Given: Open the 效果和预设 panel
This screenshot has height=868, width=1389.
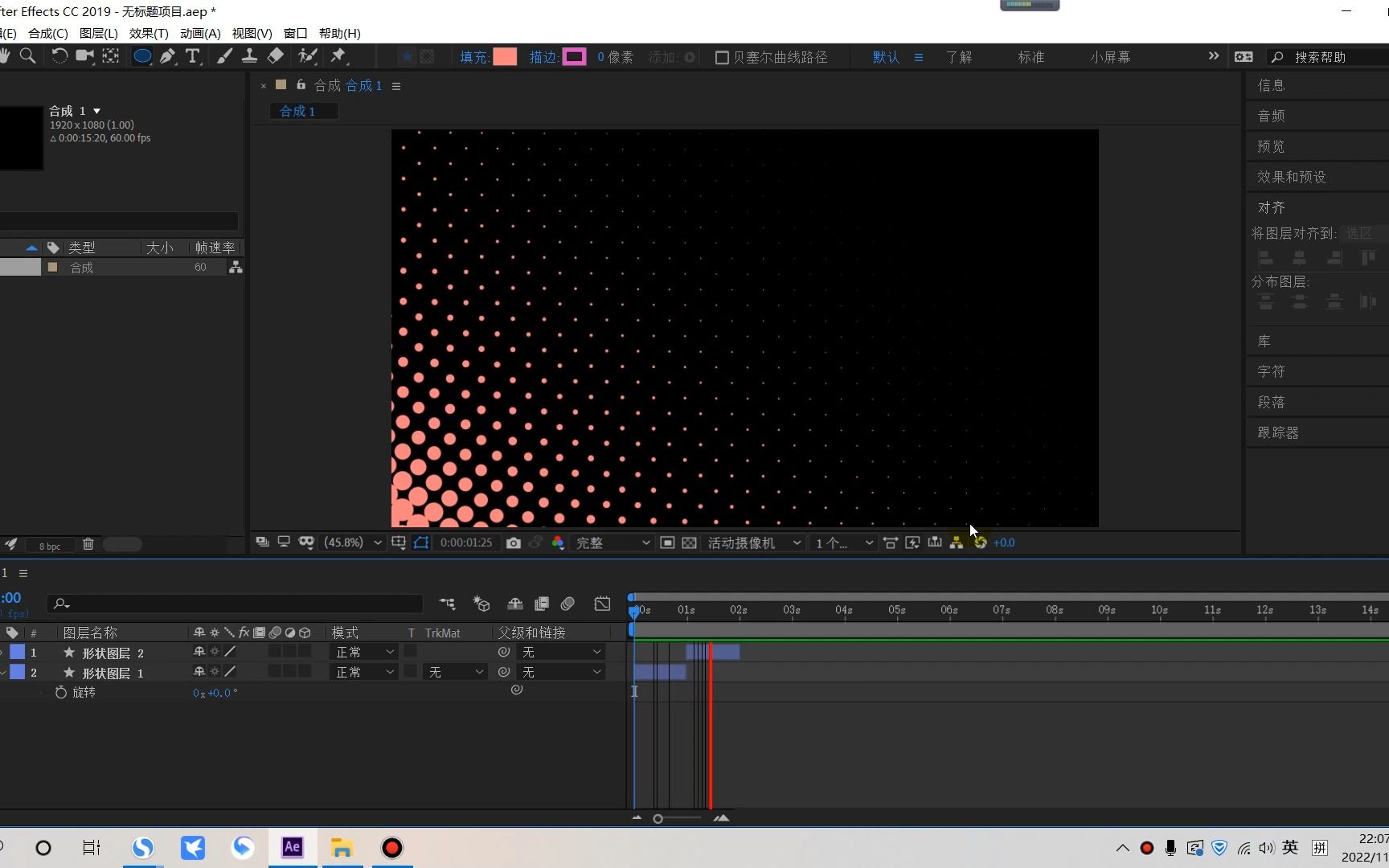Looking at the screenshot, I should coord(1292,177).
